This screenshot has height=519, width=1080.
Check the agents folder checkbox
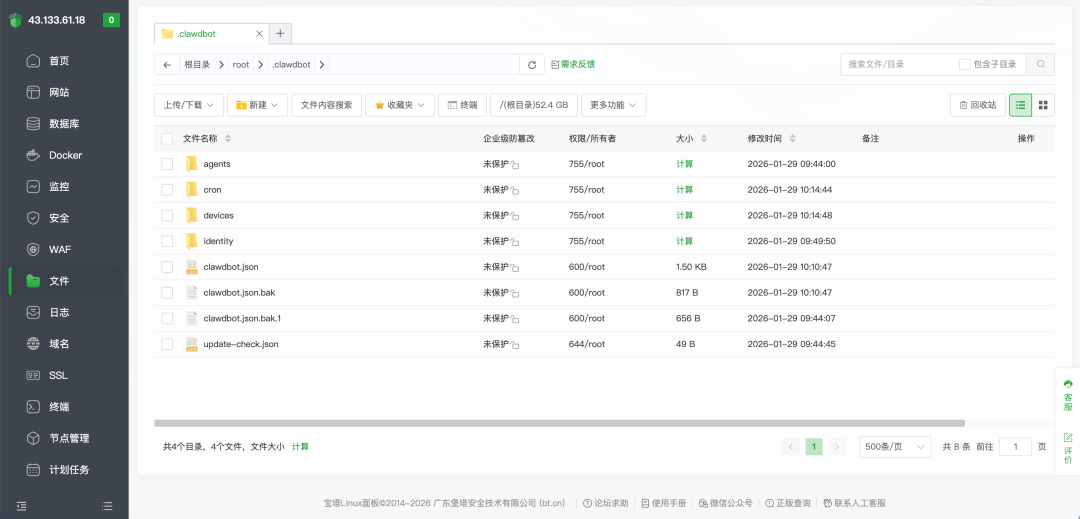pos(167,164)
